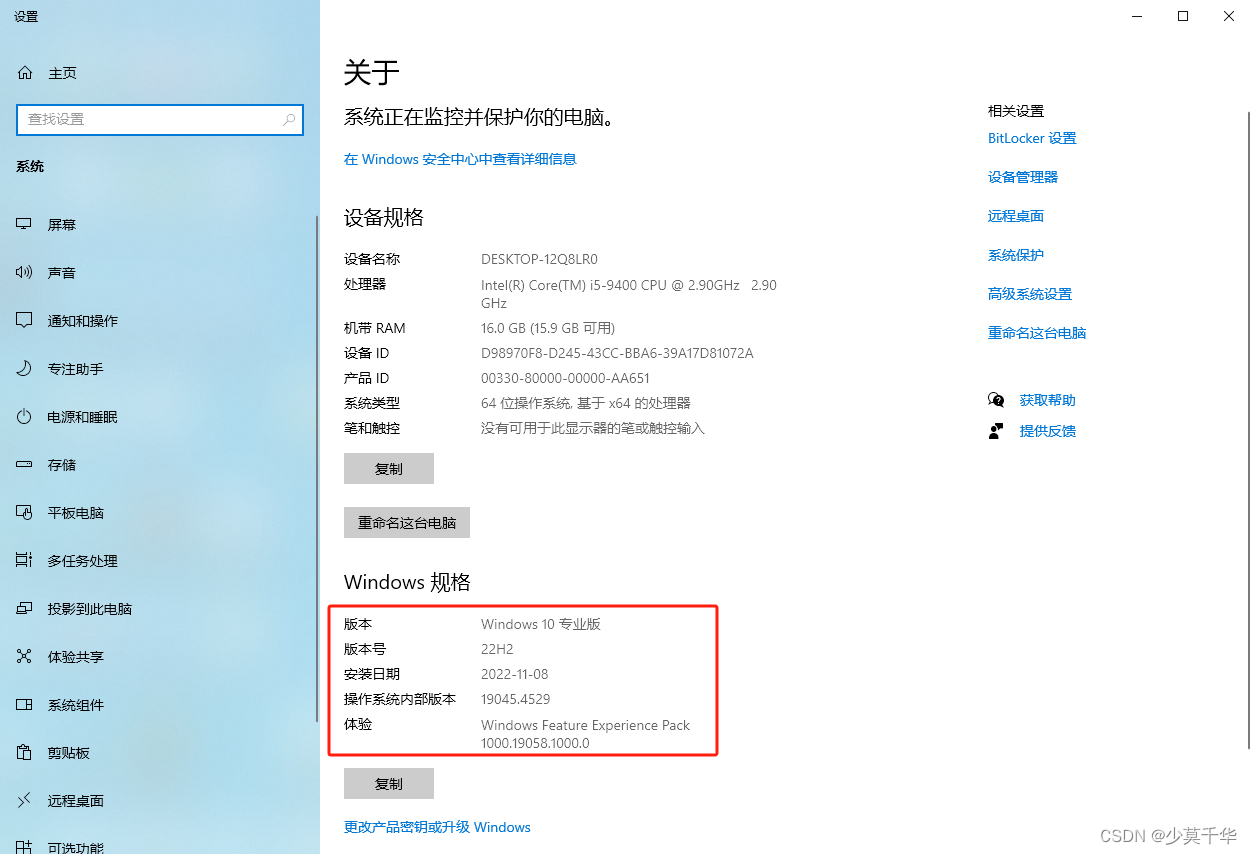Click the Tablet mode icon
Image resolution: width=1252 pixels, height=854 pixels.
[x=25, y=513]
